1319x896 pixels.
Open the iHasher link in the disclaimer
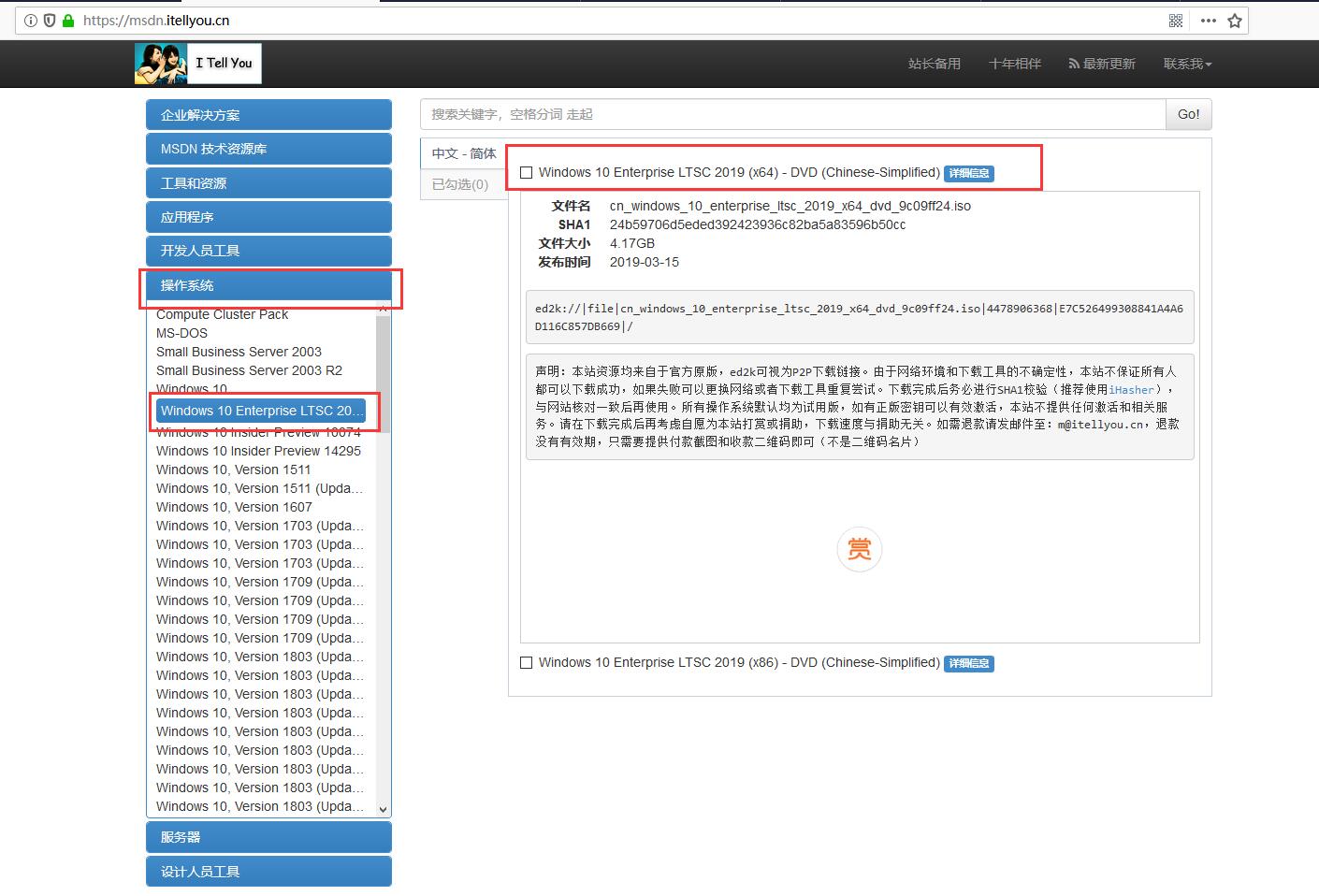pos(1132,389)
